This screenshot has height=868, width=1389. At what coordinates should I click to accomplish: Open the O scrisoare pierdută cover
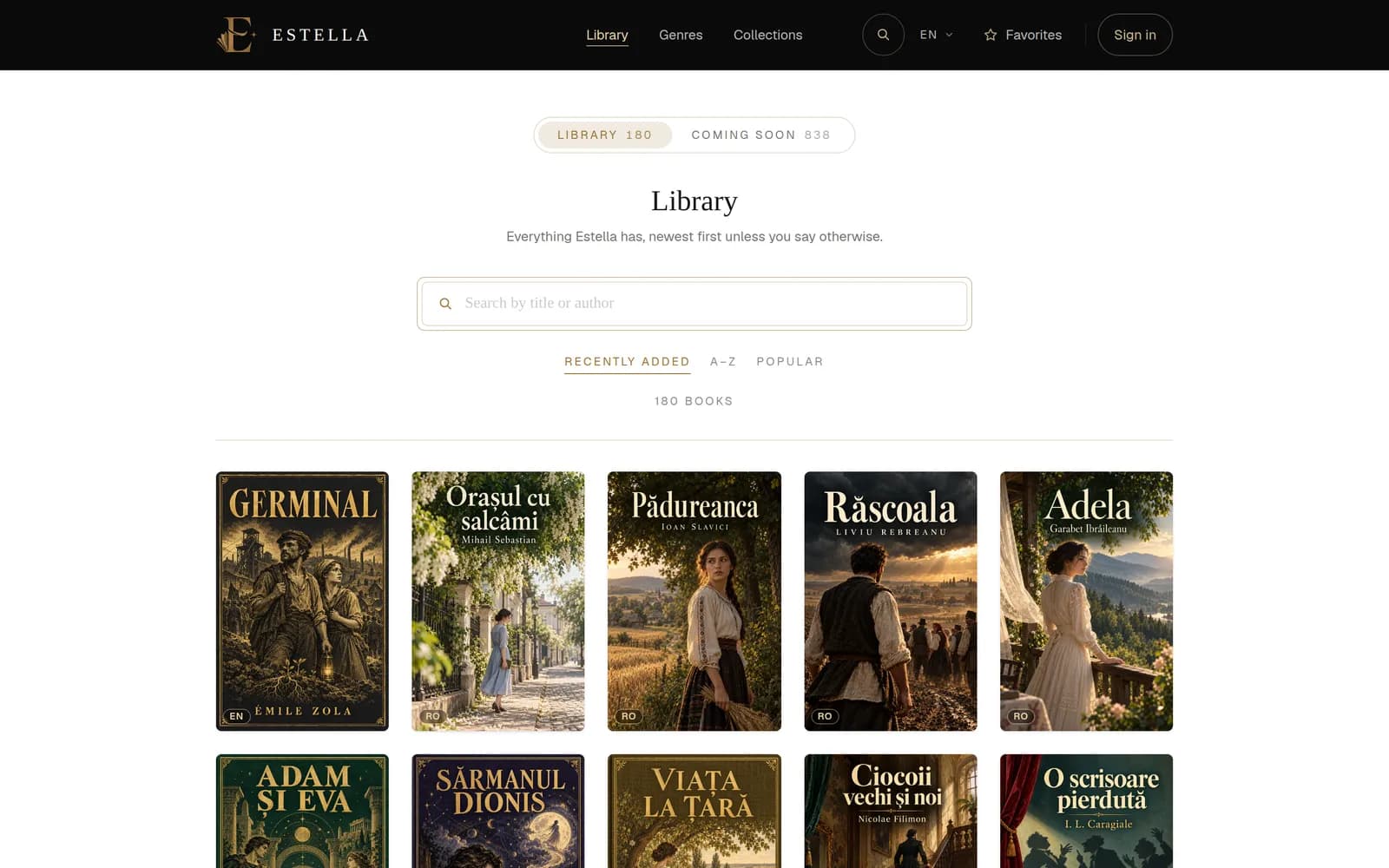tap(1087, 811)
